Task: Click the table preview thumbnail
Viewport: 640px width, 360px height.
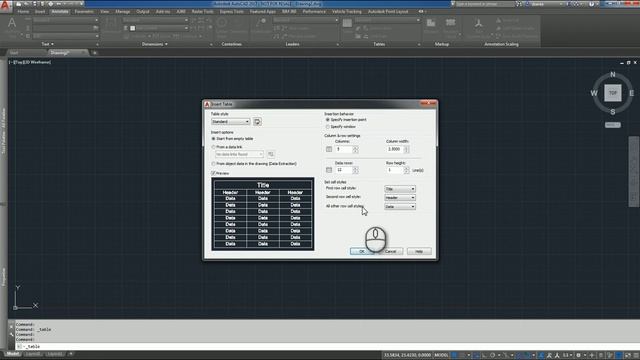Action: coord(263,214)
